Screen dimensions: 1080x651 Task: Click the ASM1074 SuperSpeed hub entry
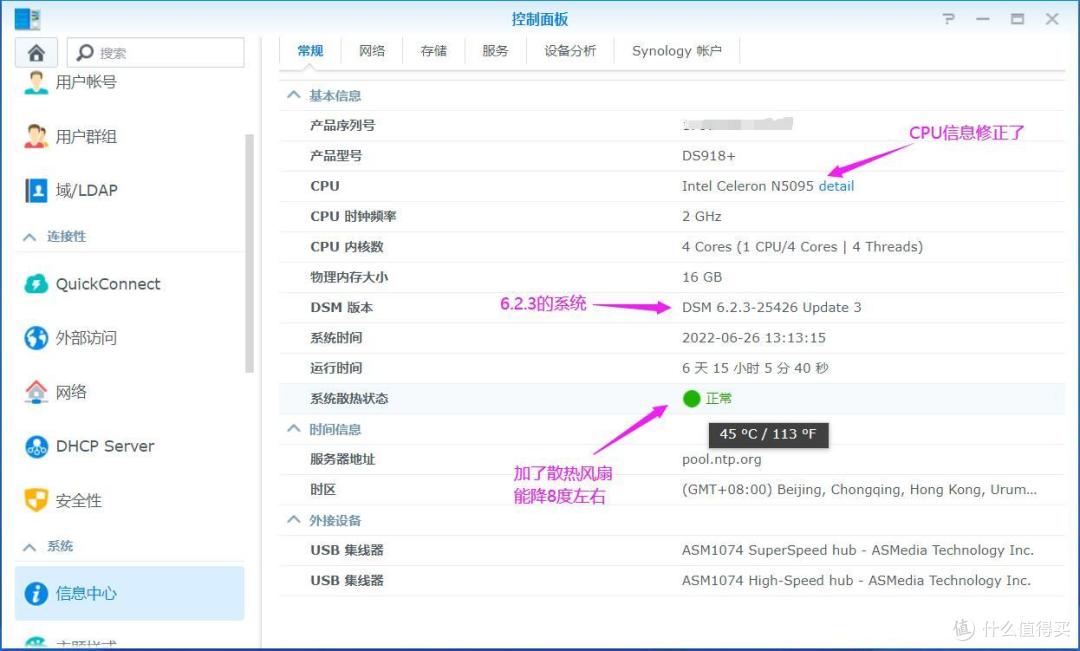tap(858, 550)
